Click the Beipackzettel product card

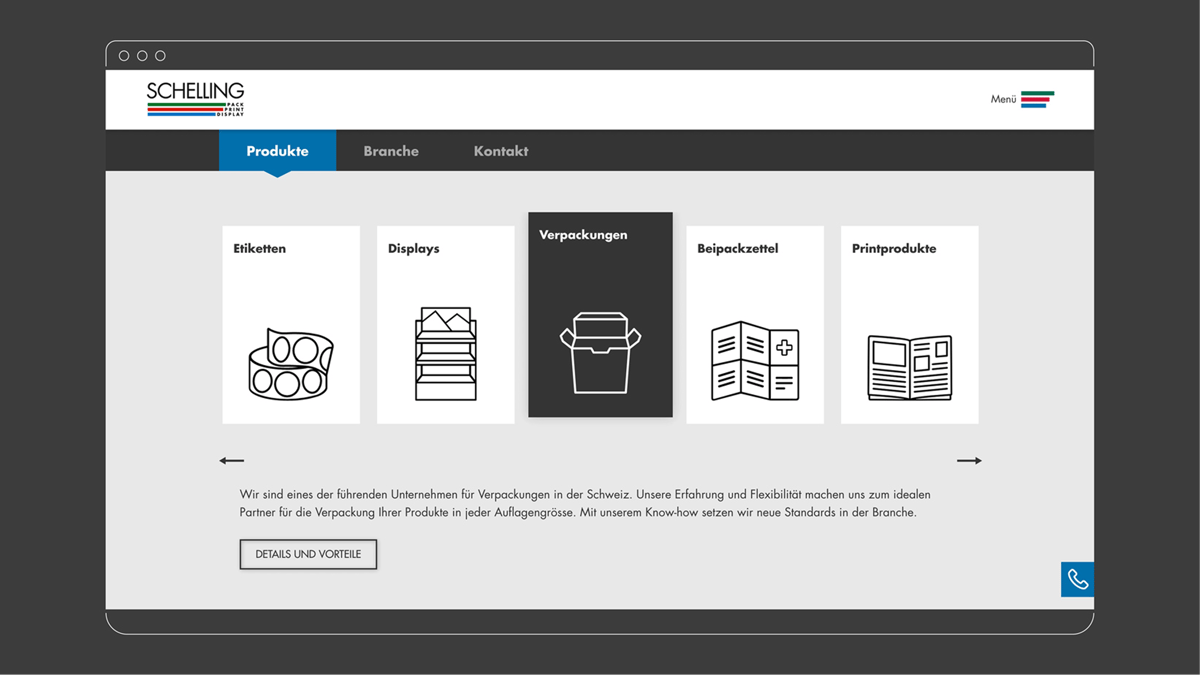pyautogui.click(x=754, y=324)
